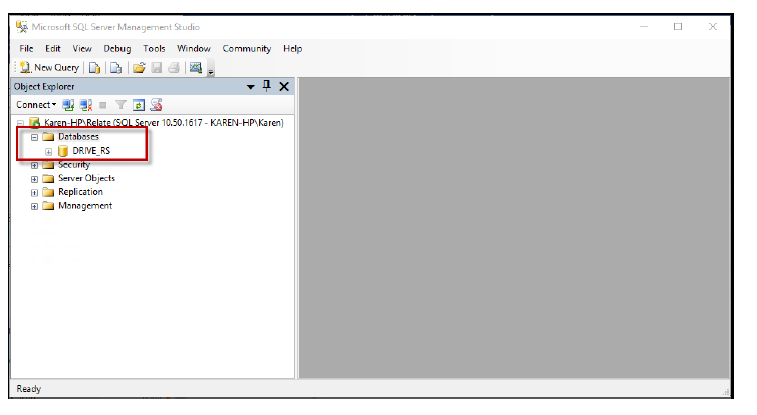Maximize the Management Studio window
The width and height of the screenshot is (757, 415).
pos(678,27)
